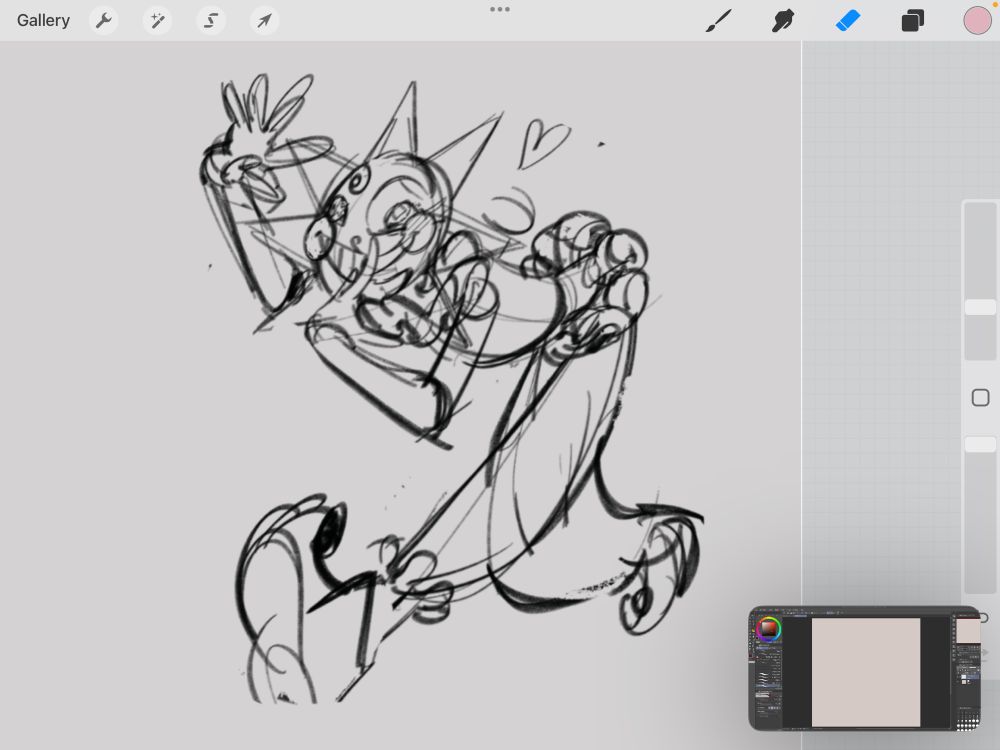Open the Adjustments magic wand menu
Viewport: 1000px width, 750px height.
(x=157, y=20)
